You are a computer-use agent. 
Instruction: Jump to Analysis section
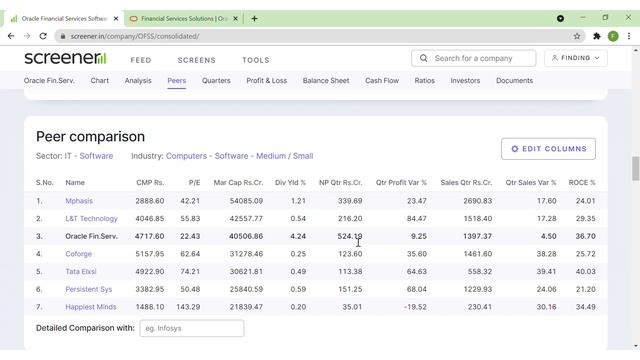click(x=138, y=80)
